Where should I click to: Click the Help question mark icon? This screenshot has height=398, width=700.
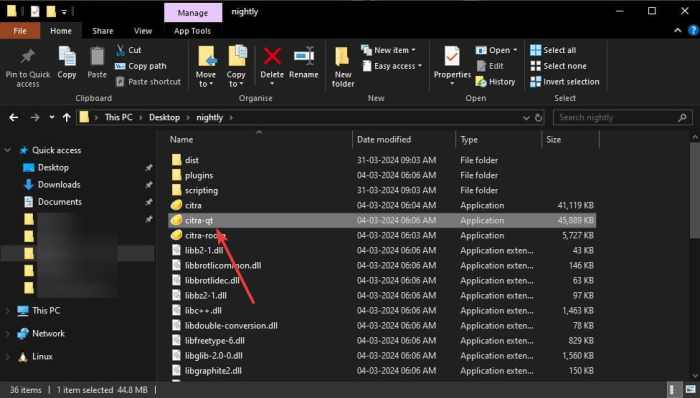(693, 30)
